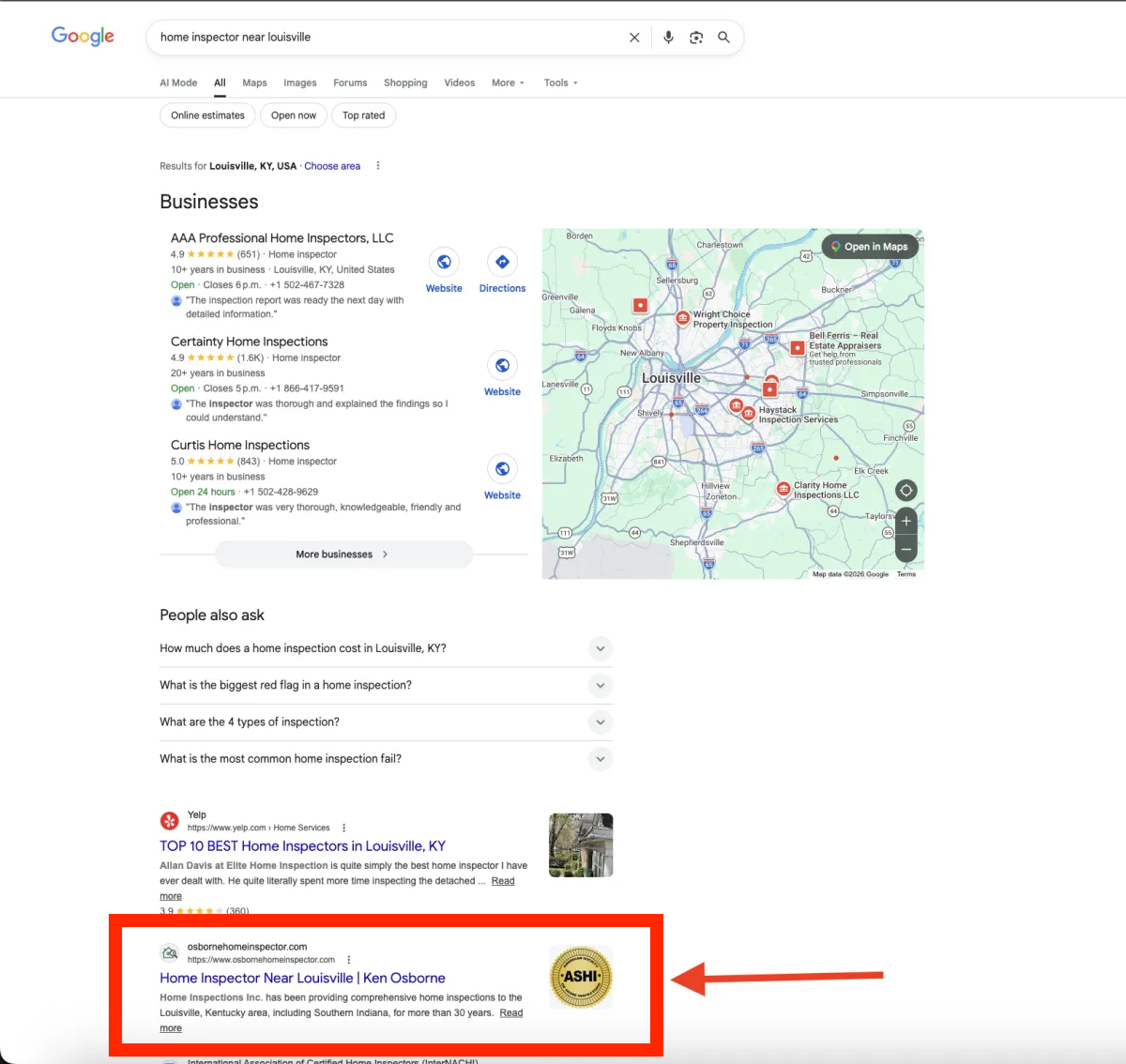Image resolution: width=1126 pixels, height=1064 pixels.
Task: Click the Yelp favicon
Action: (169, 821)
